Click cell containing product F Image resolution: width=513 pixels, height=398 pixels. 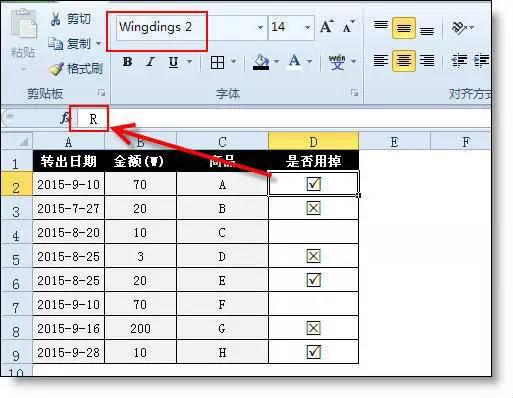pos(222,304)
